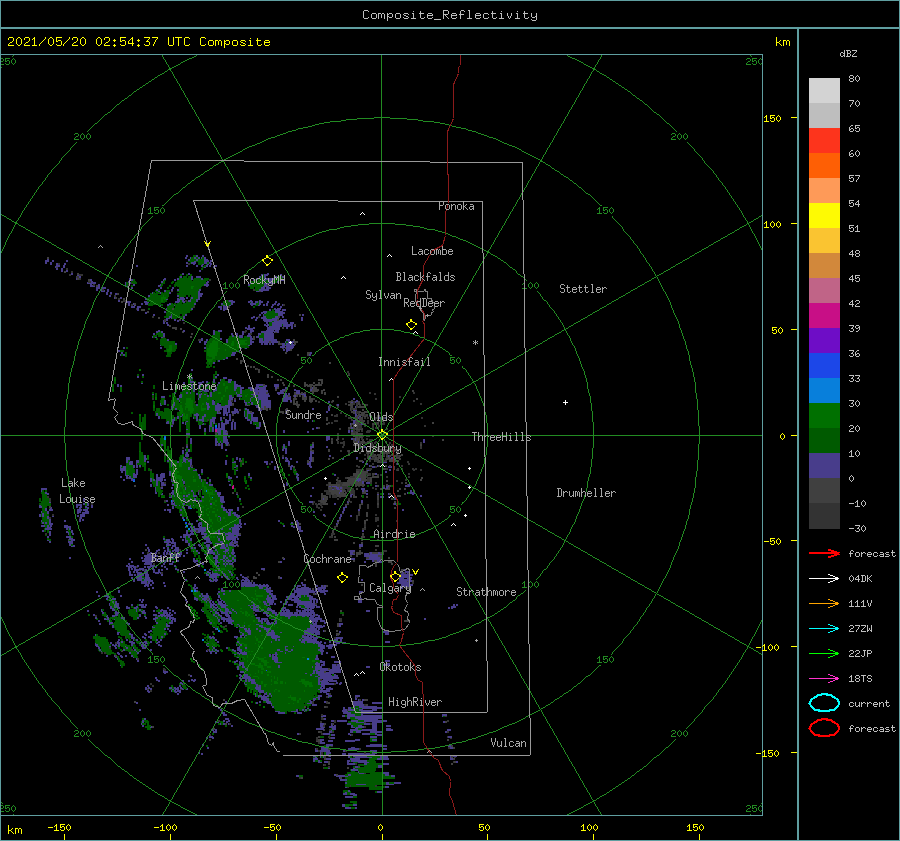
Task: Click the yellow diamond marker above Calgary label
Action: (x=395, y=576)
